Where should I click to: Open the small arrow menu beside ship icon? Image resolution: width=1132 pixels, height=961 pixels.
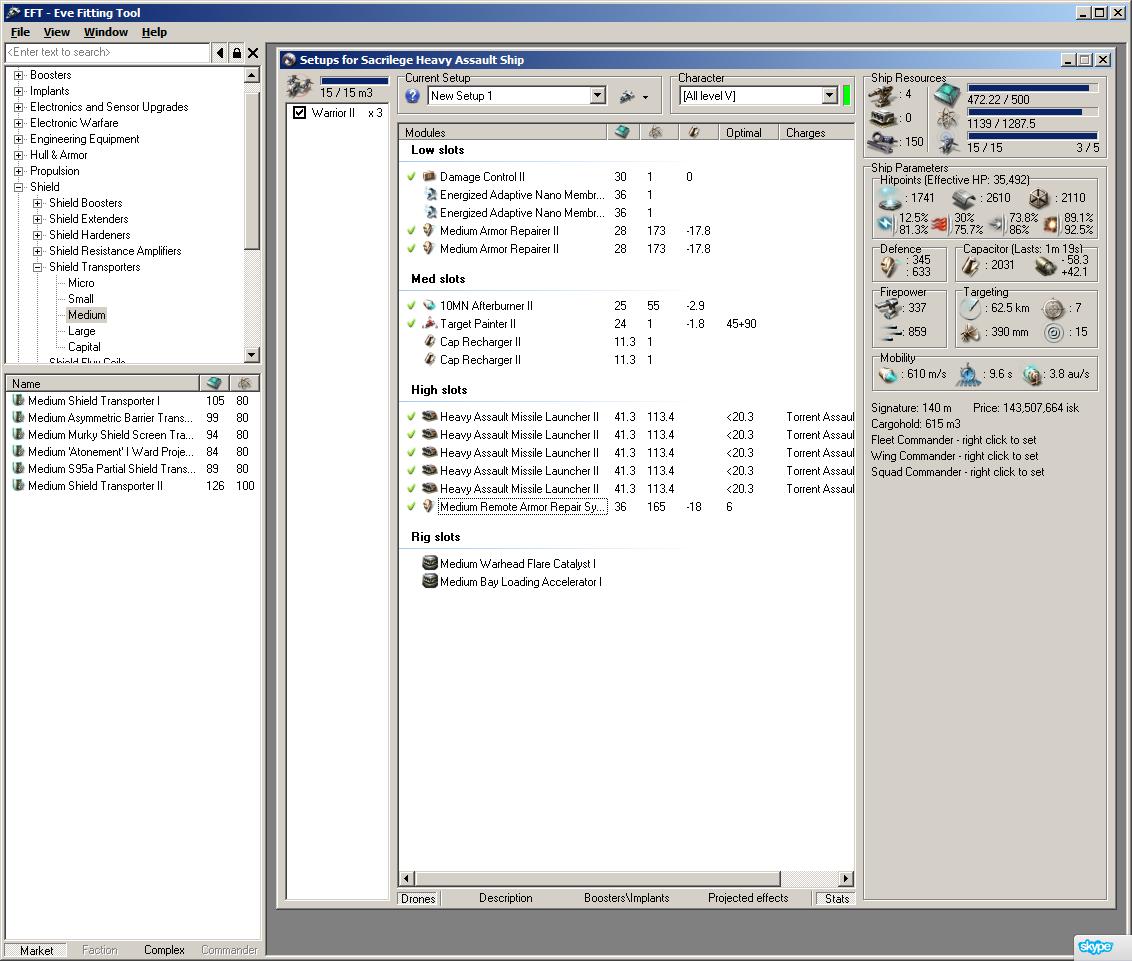tap(645, 97)
